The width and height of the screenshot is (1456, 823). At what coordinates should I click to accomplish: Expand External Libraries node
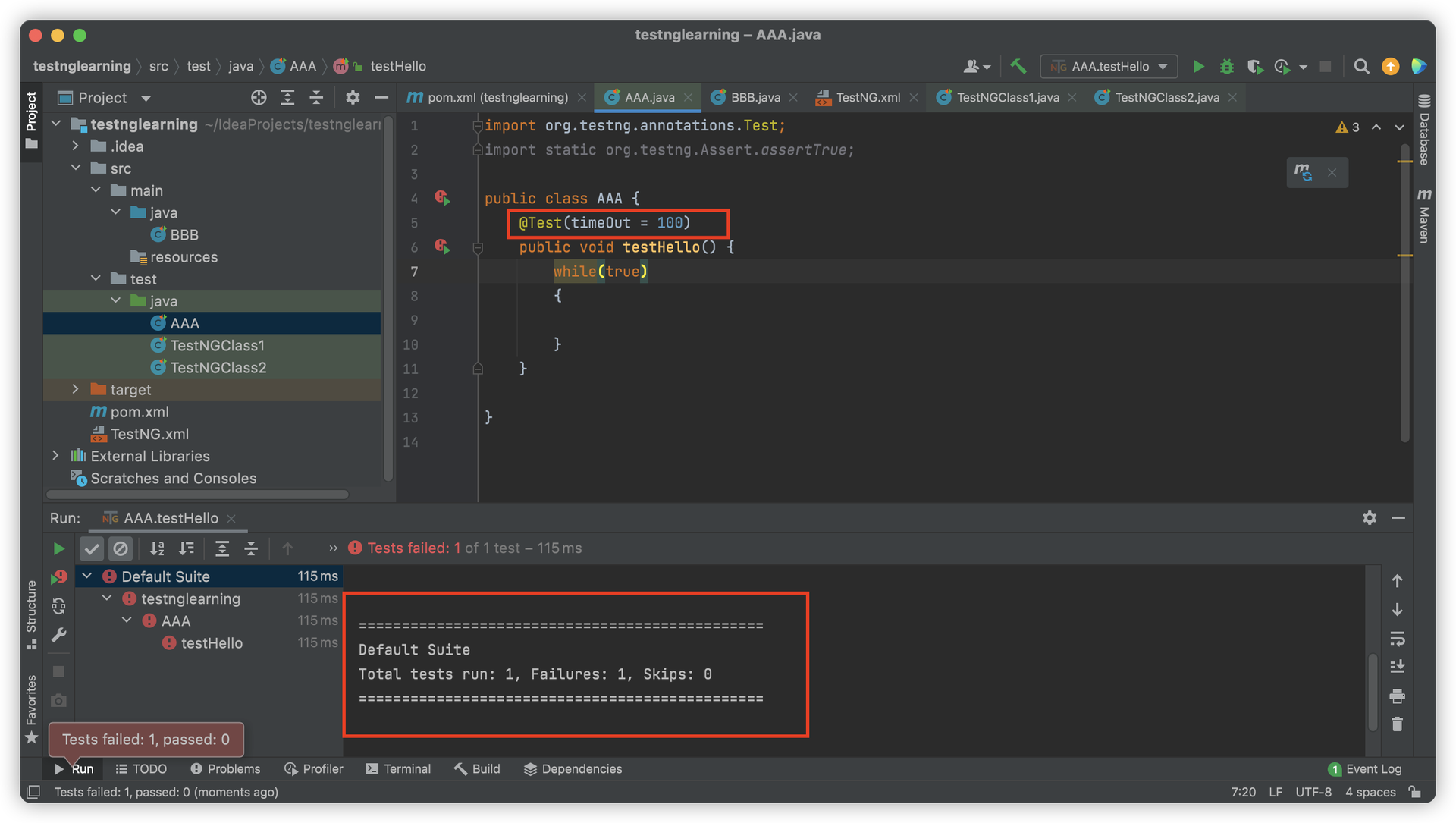pos(55,456)
